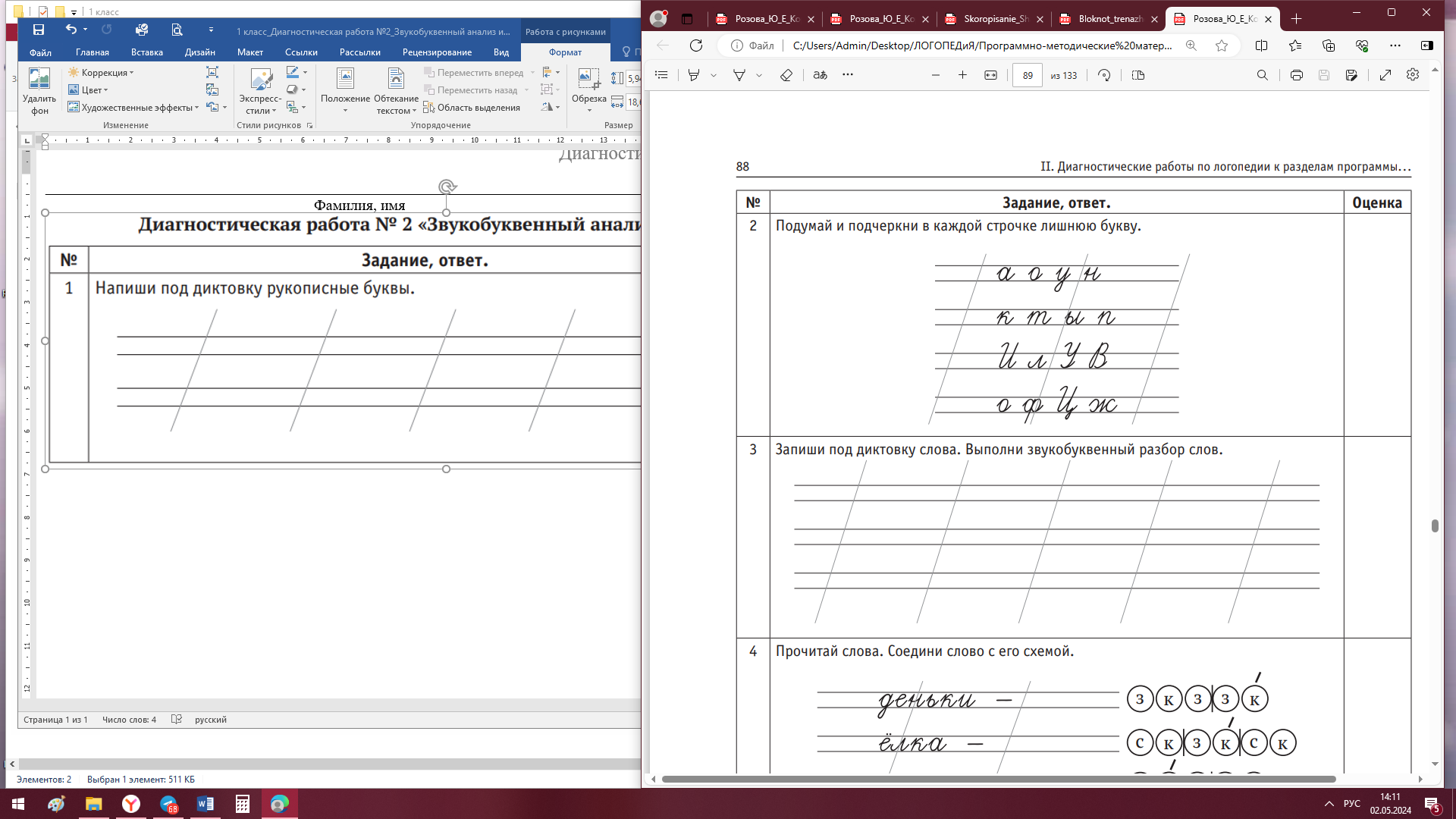Image resolution: width=1456 pixels, height=819 pixels.
Task: Toggle the Область выделения selection pane
Action: (x=472, y=108)
